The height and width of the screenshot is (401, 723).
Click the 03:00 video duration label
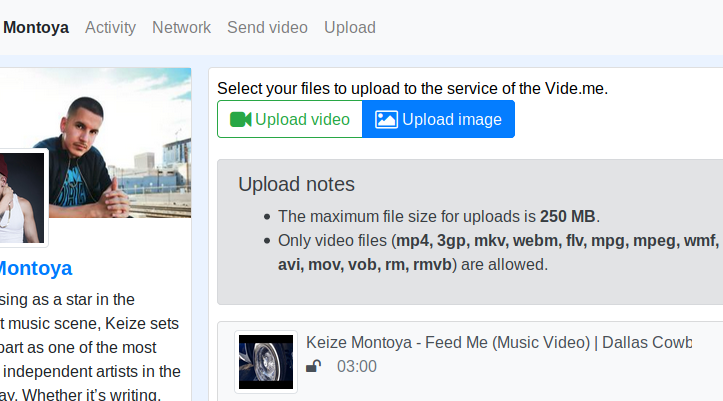click(357, 366)
